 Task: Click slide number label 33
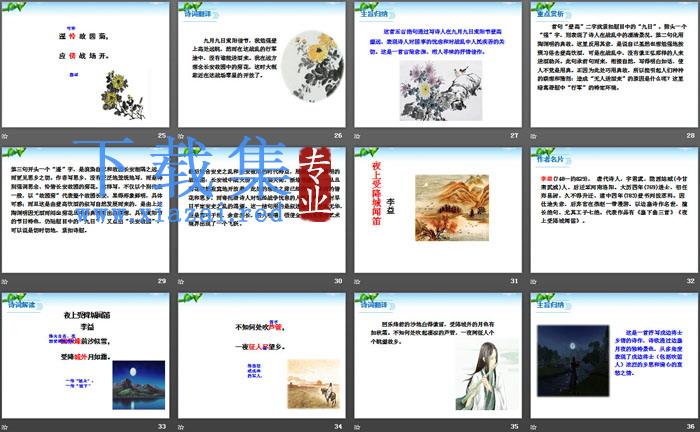(162, 426)
